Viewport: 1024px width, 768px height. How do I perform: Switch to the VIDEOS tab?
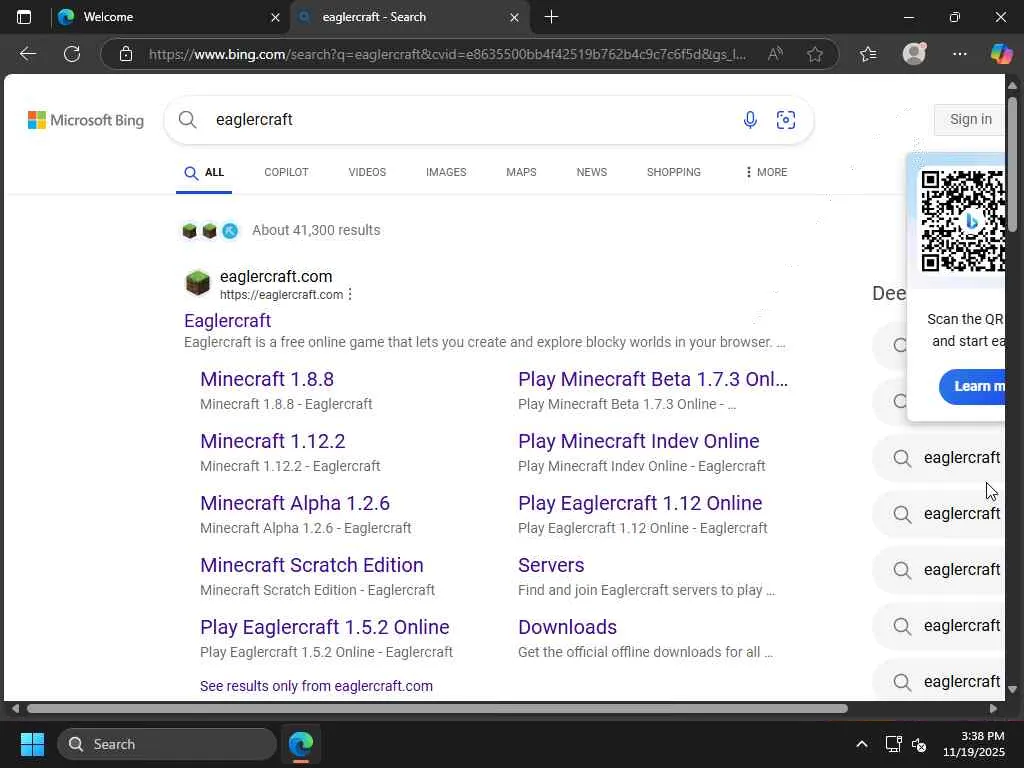pyautogui.click(x=367, y=172)
